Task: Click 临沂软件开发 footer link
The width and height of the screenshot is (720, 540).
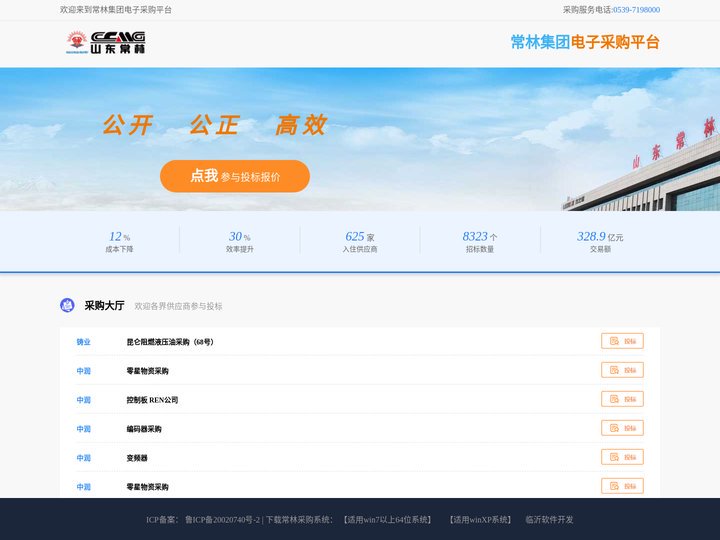Action: tap(549, 519)
